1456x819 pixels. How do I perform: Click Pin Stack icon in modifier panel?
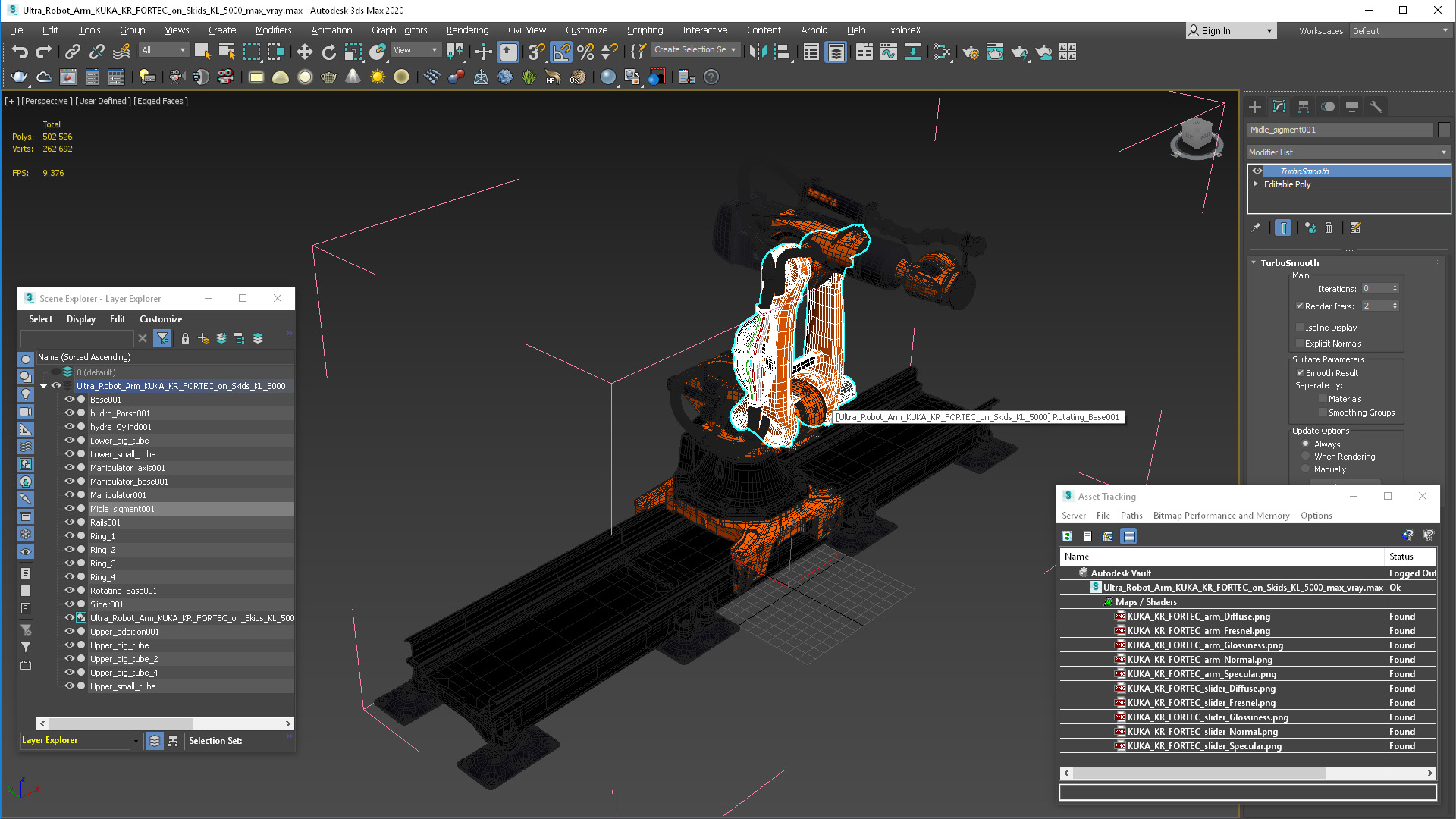1256,227
